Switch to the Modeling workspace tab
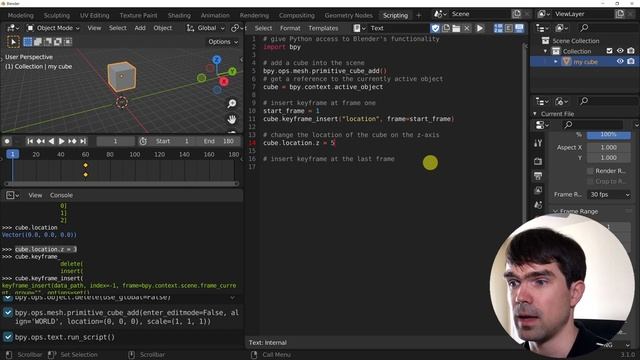Viewport: 640px width, 360px height. (x=20, y=16)
